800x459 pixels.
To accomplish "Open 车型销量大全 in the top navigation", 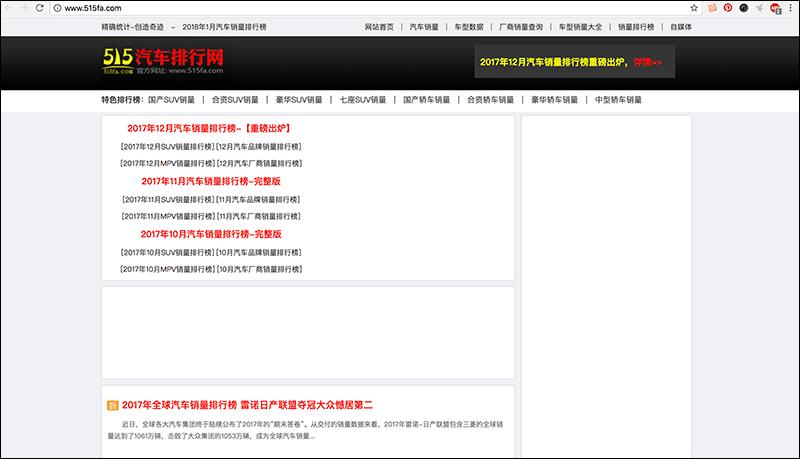I will pyautogui.click(x=580, y=27).
